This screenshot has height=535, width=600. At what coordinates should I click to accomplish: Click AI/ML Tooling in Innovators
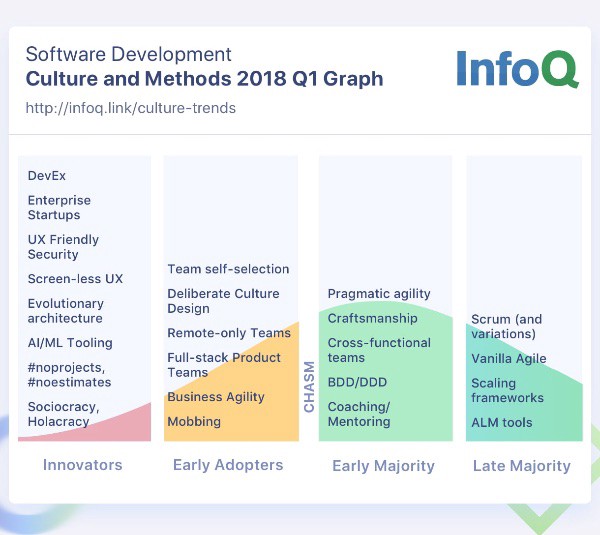click(70, 343)
